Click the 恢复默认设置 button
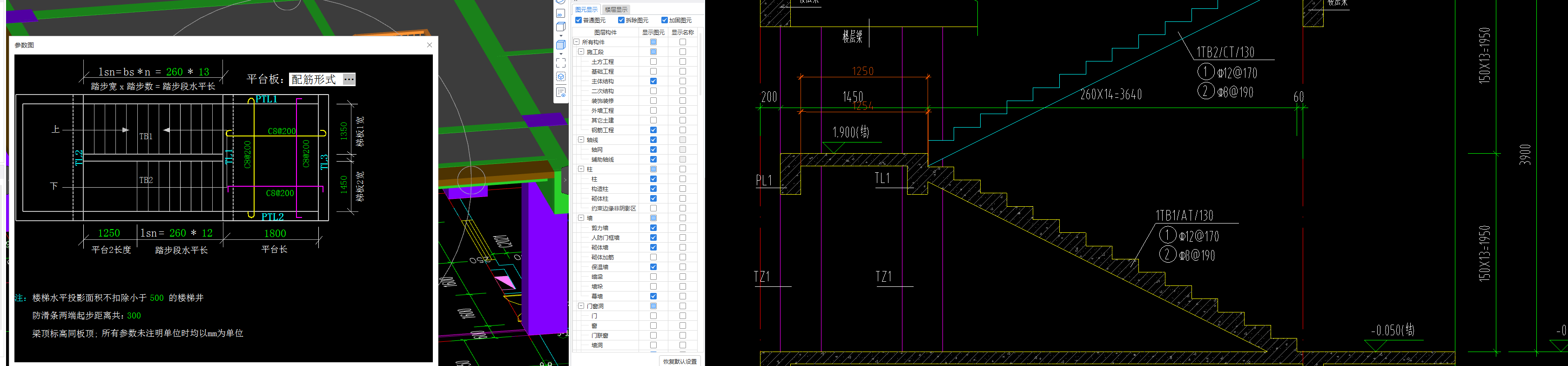Viewport: 1568px width, 366px height. pos(680,361)
